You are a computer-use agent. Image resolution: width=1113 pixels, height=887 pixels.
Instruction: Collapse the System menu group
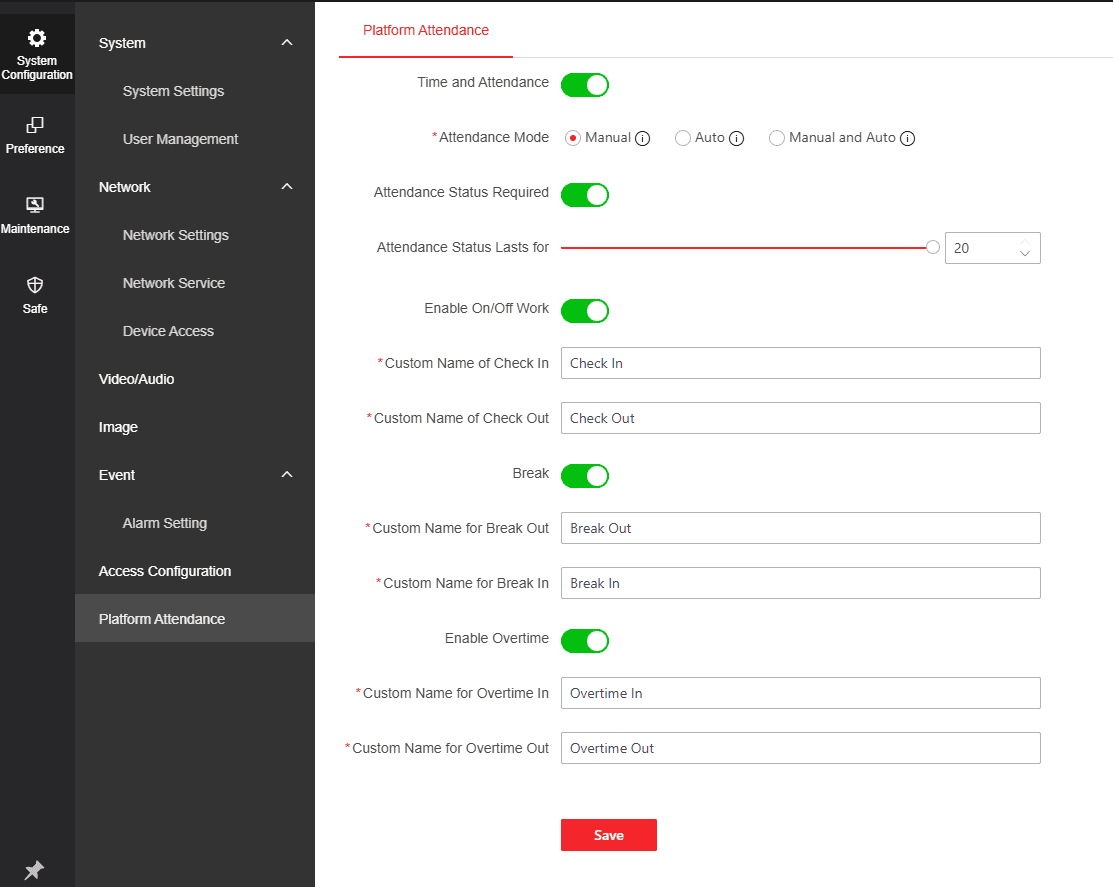coord(287,43)
